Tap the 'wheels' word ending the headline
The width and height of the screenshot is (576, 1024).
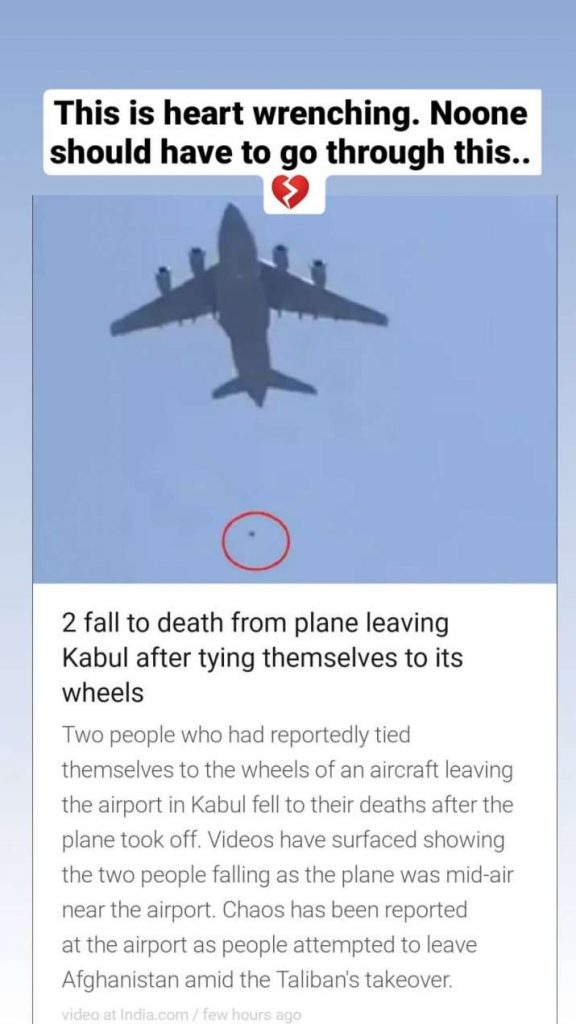click(x=103, y=694)
